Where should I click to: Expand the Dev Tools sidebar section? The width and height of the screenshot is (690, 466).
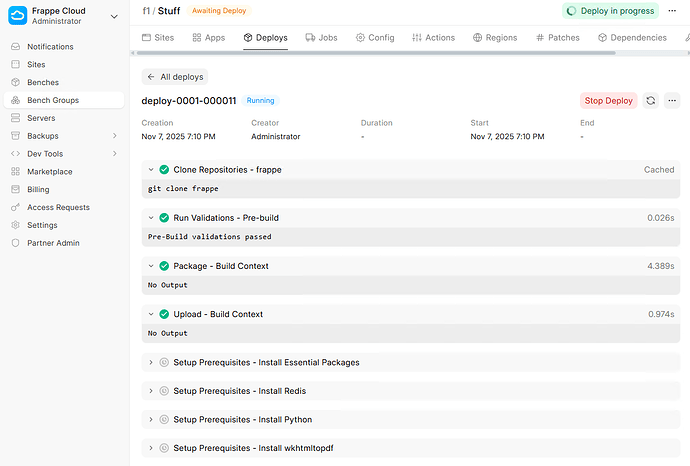(116, 154)
